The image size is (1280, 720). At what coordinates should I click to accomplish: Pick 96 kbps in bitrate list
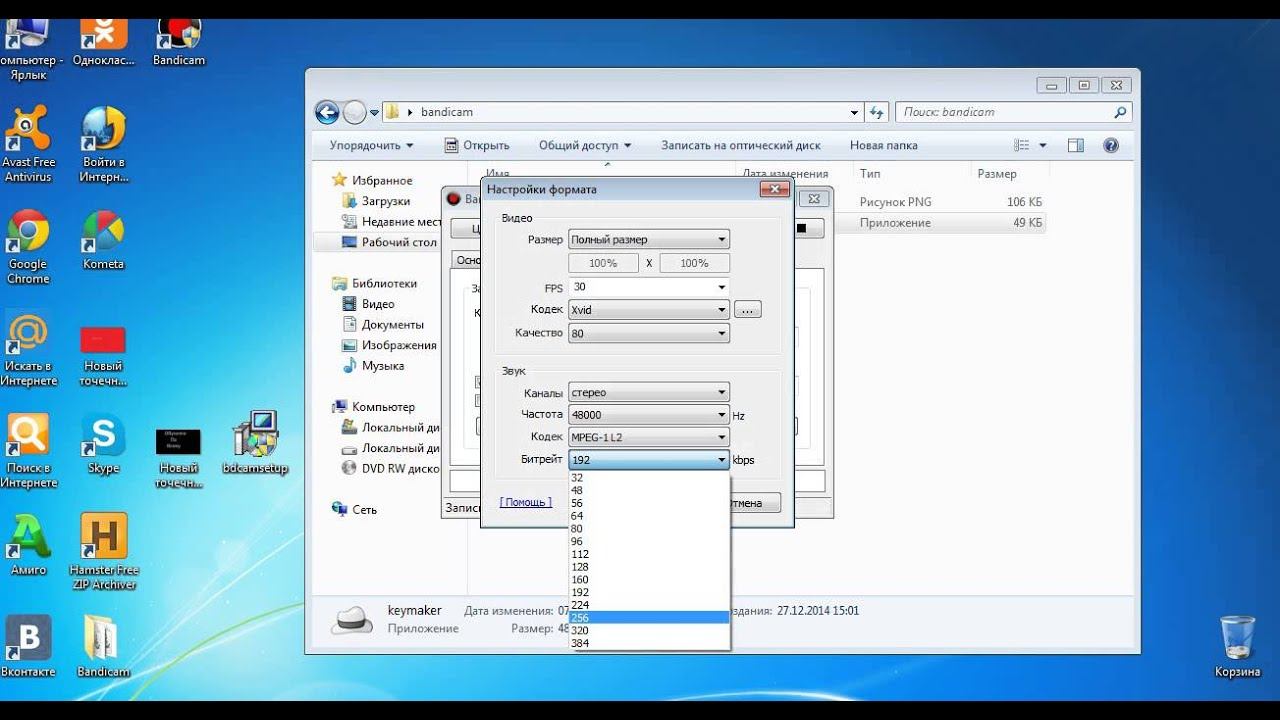[x=649, y=541]
